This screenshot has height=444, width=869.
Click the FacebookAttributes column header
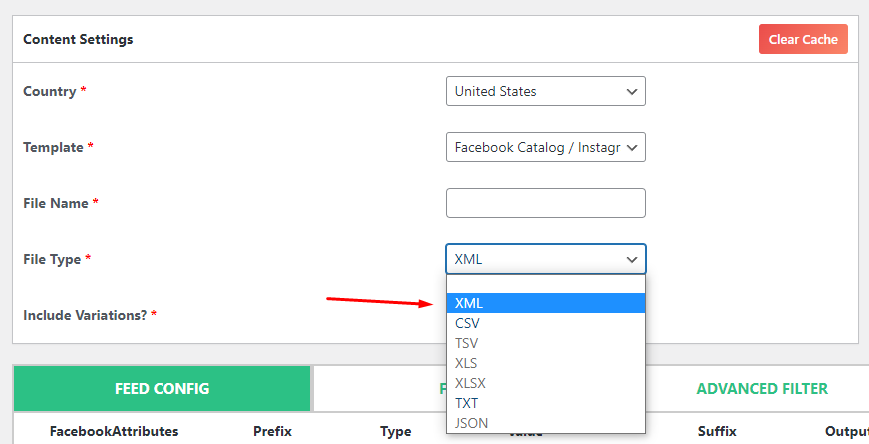coord(114,432)
